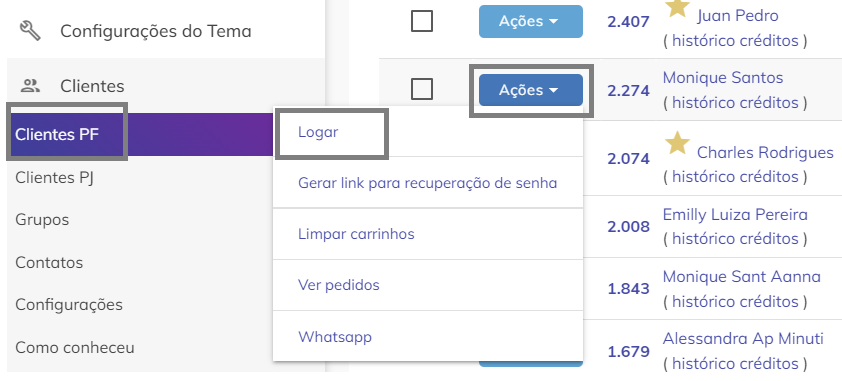This screenshot has width=842, height=381.
Task: Click the gold star beside Juan Pedro
Action: 677,8
